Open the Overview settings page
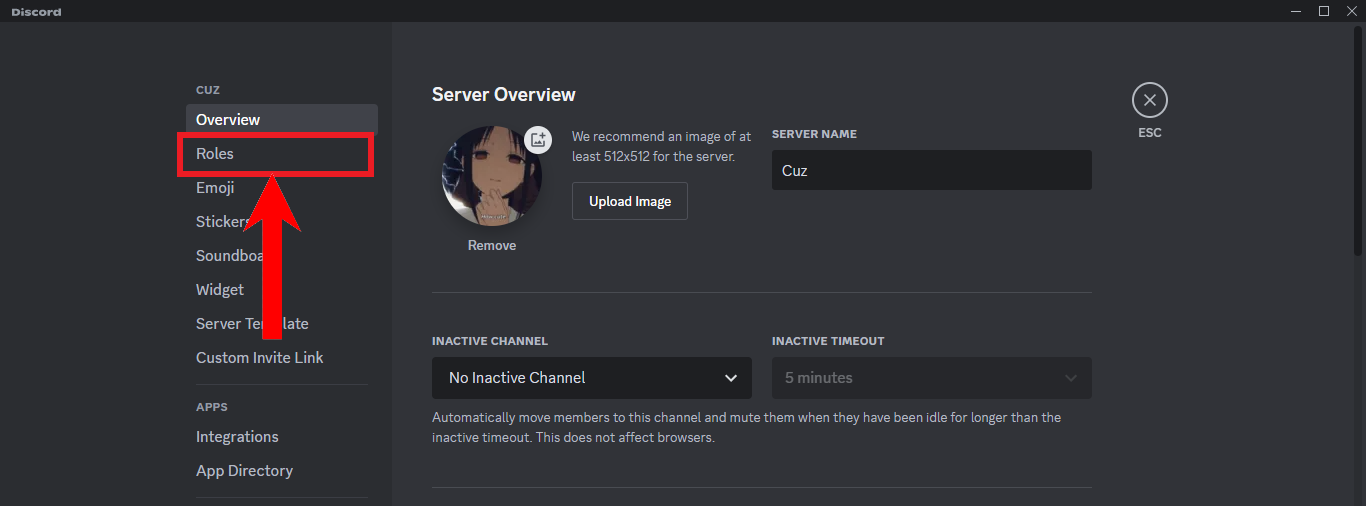Image resolution: width=1366 pixels, height=506 pixels. [282, 120]
